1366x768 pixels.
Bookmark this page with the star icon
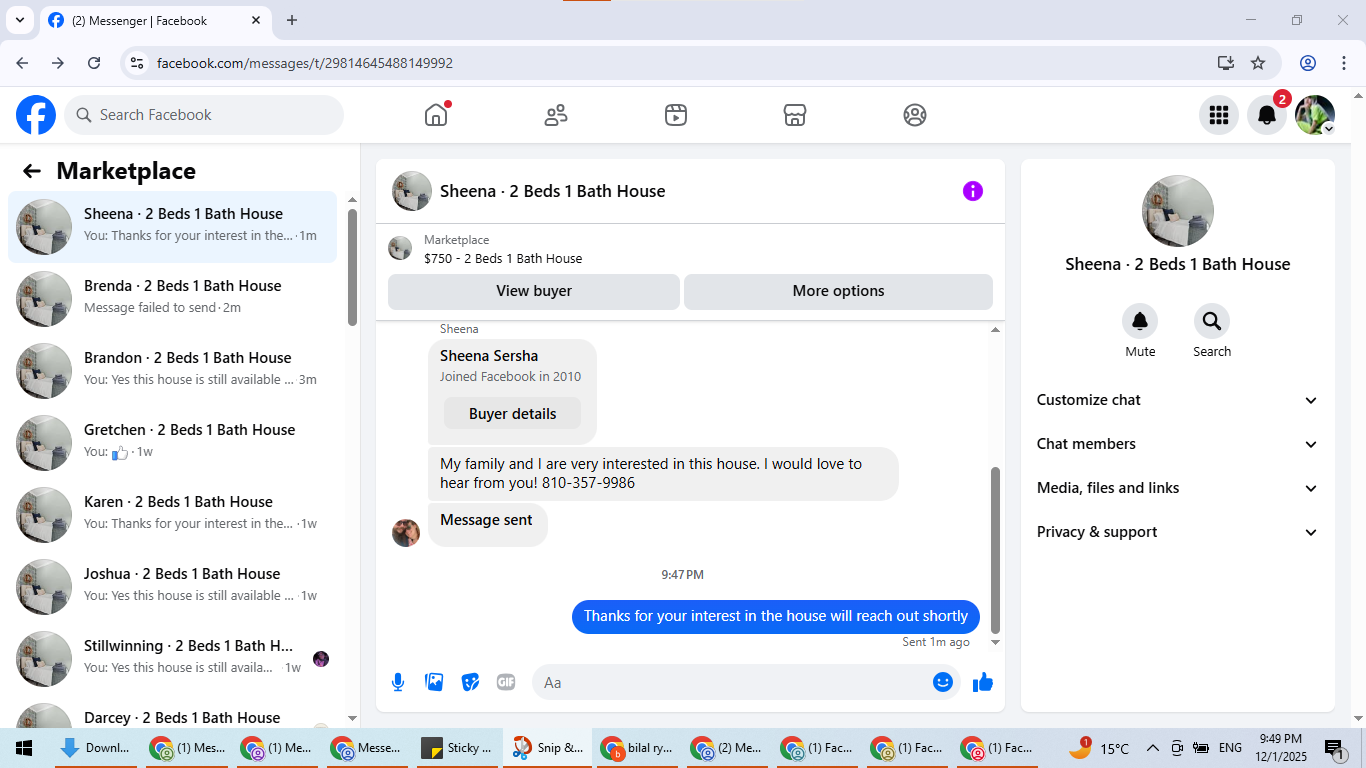(1258, 63)
